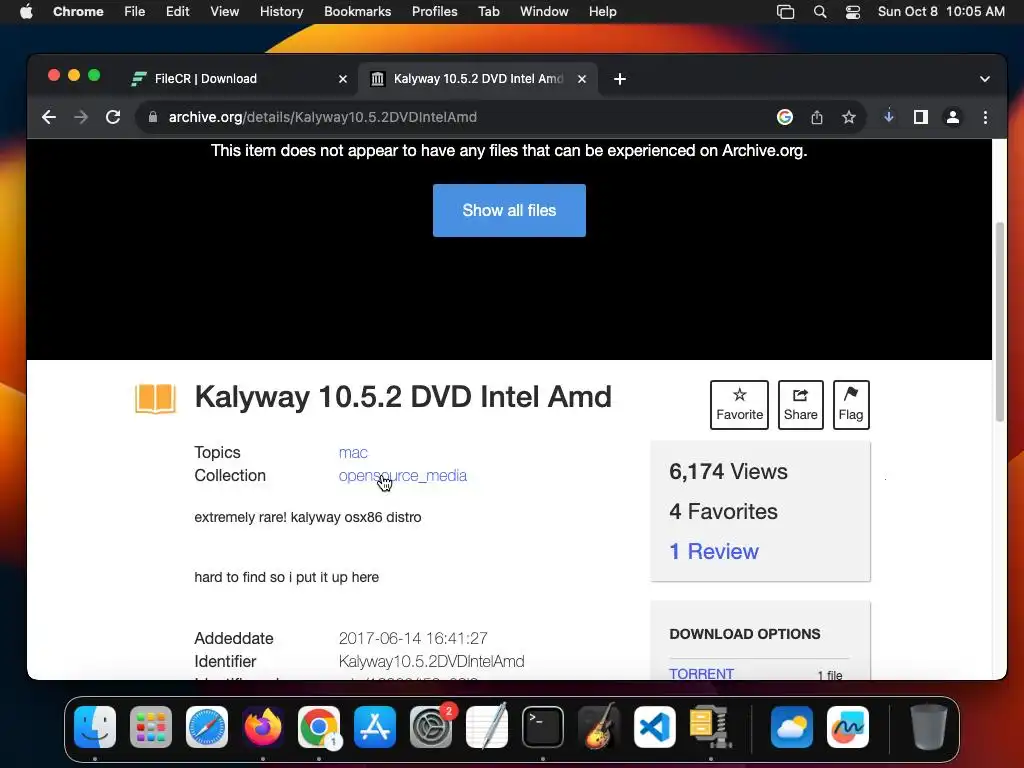
Task: Open the Apple menu
Action: [26, 12]
